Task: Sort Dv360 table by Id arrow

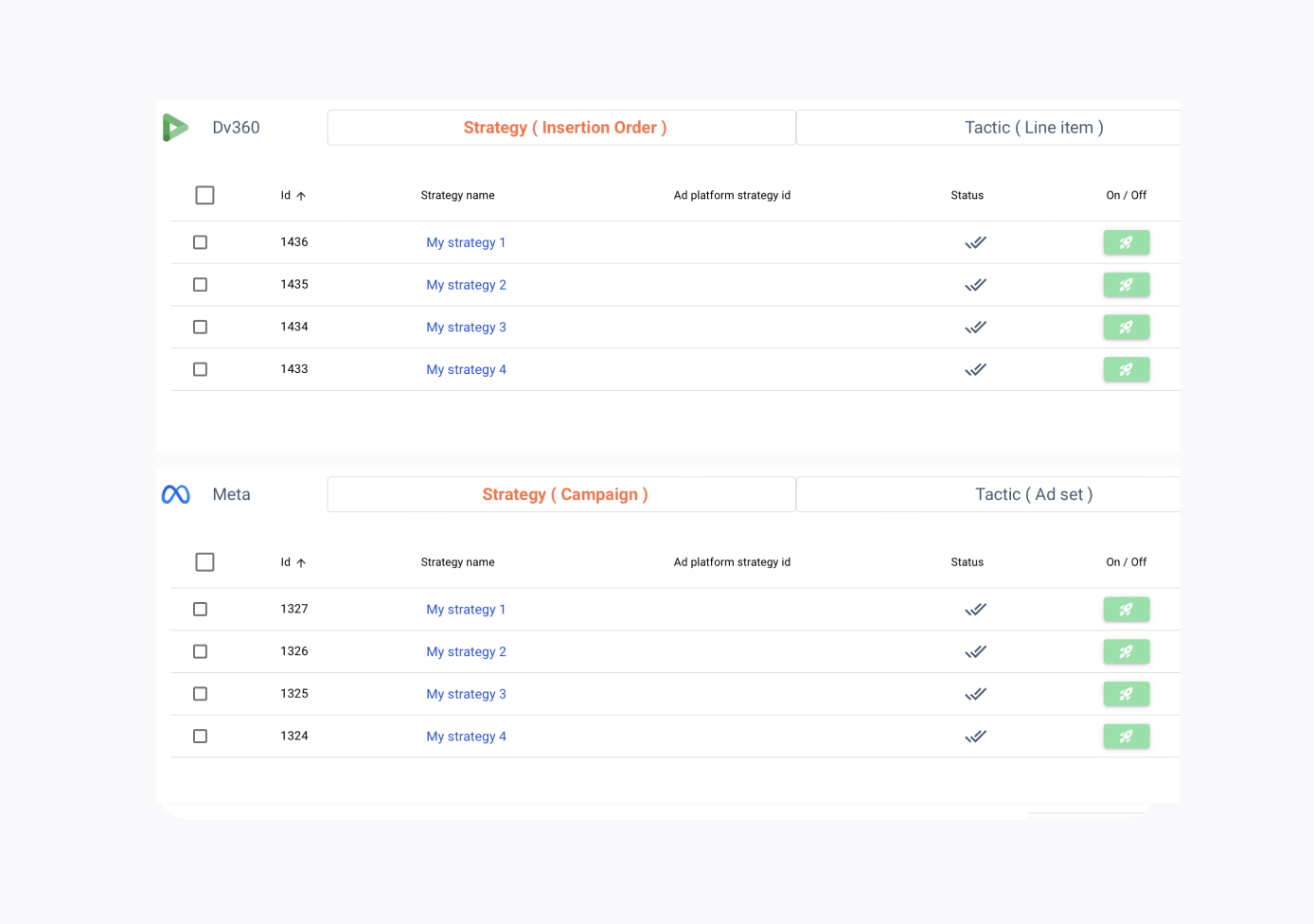Action: pyautogui.click(x=301, y=196)
